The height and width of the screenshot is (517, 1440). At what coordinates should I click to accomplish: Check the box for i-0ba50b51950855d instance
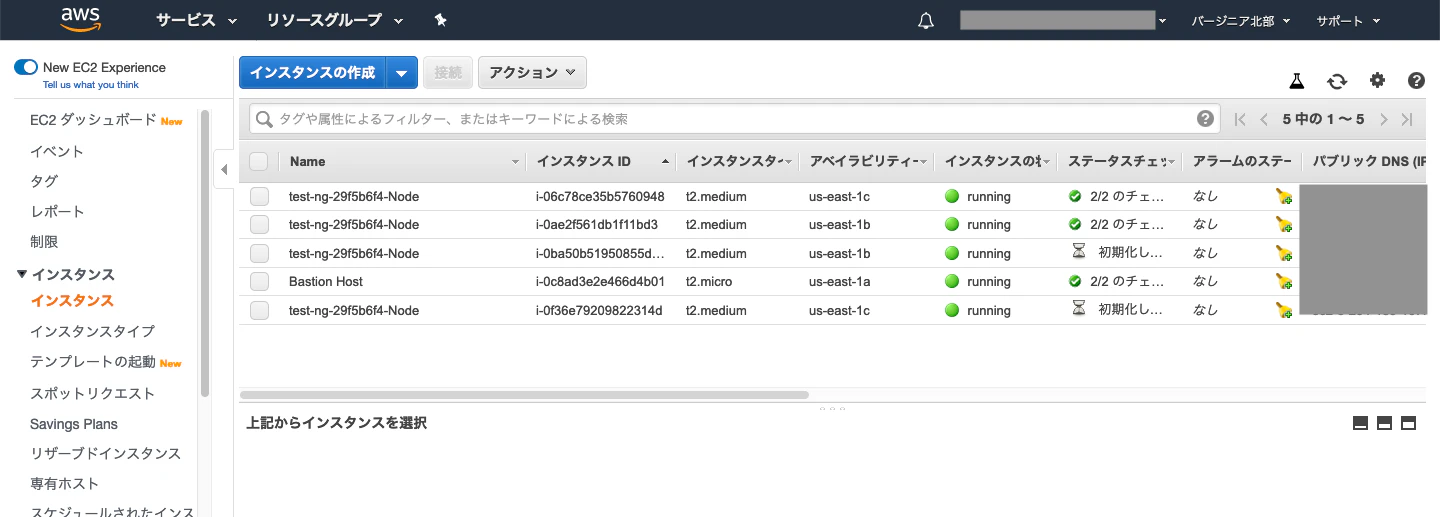(259, 254)
